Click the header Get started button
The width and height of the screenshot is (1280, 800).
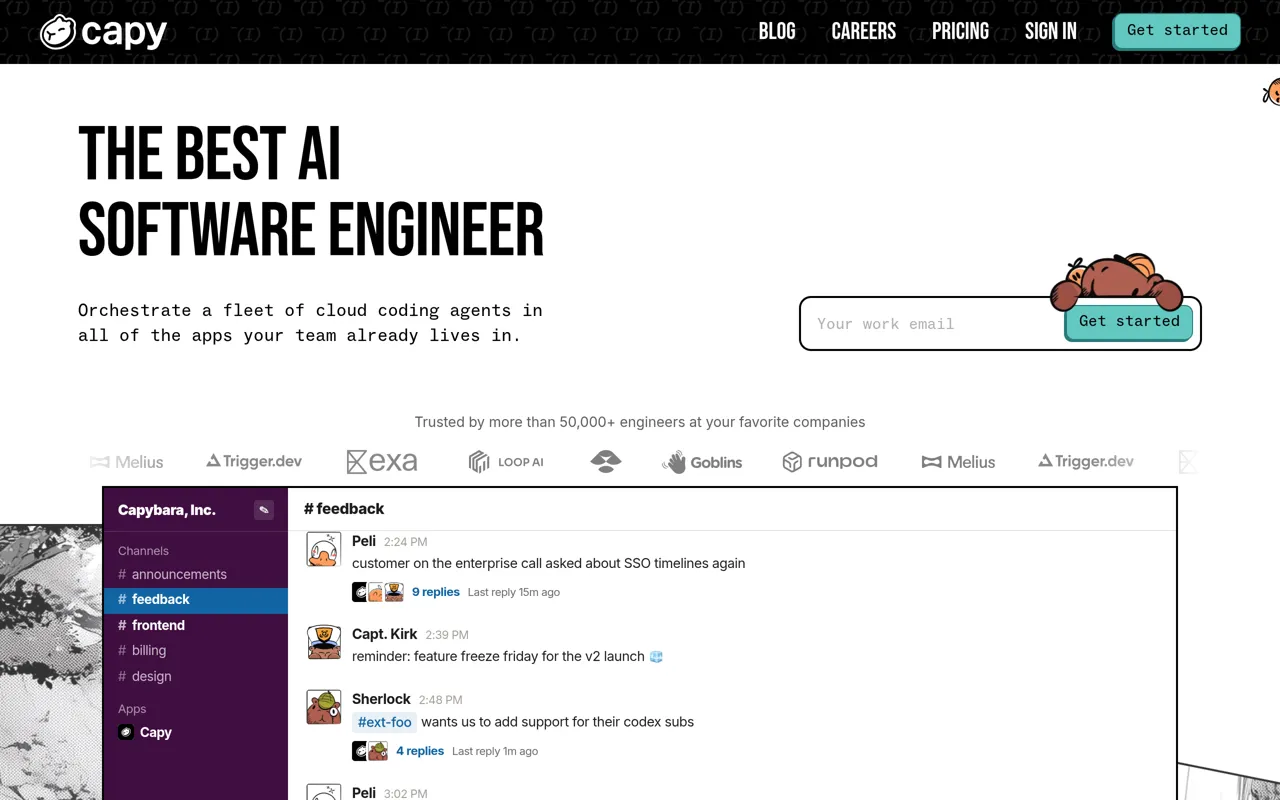point(1177,30)
